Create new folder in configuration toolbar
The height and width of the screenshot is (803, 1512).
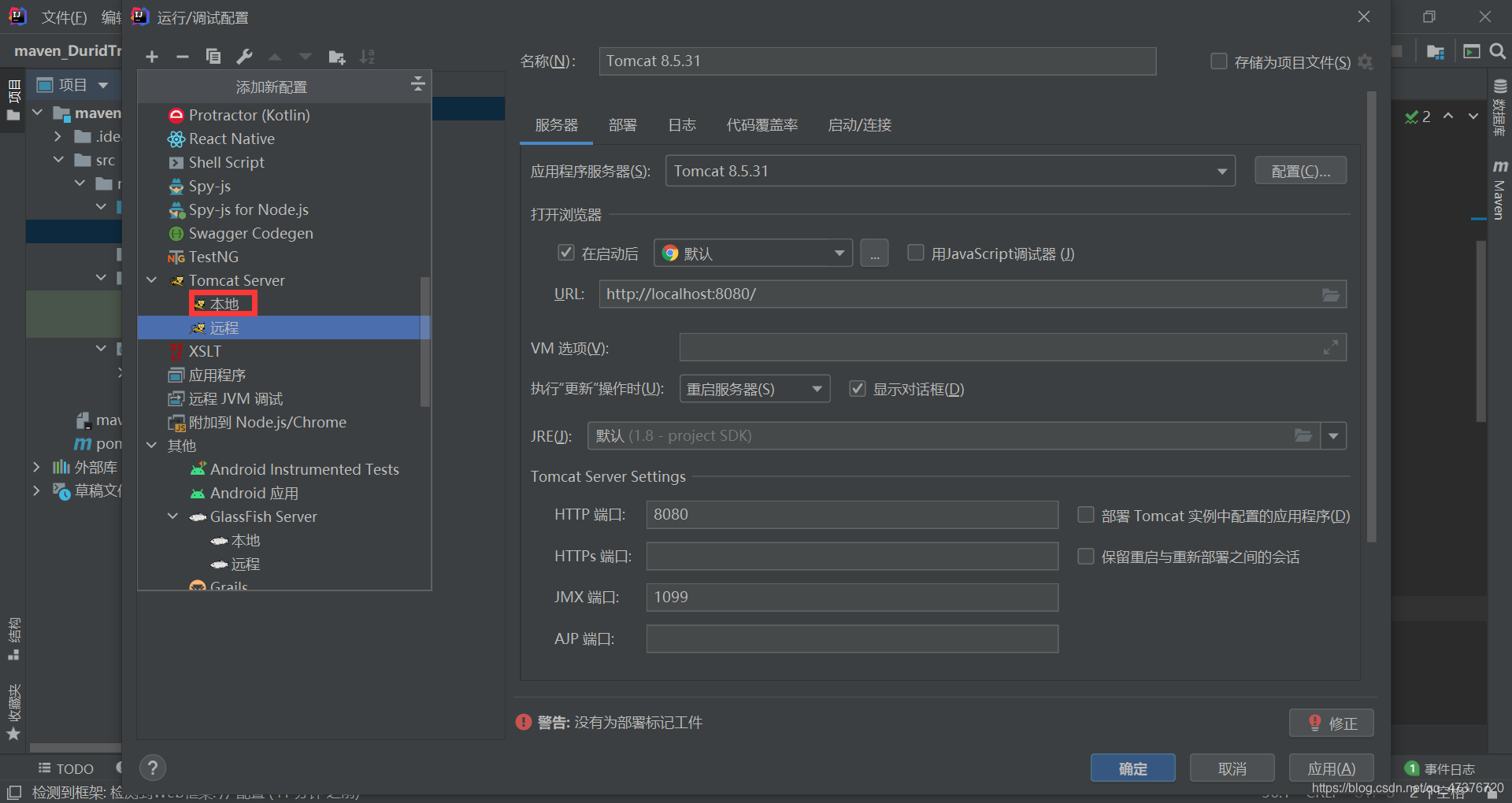click(337, 57)
